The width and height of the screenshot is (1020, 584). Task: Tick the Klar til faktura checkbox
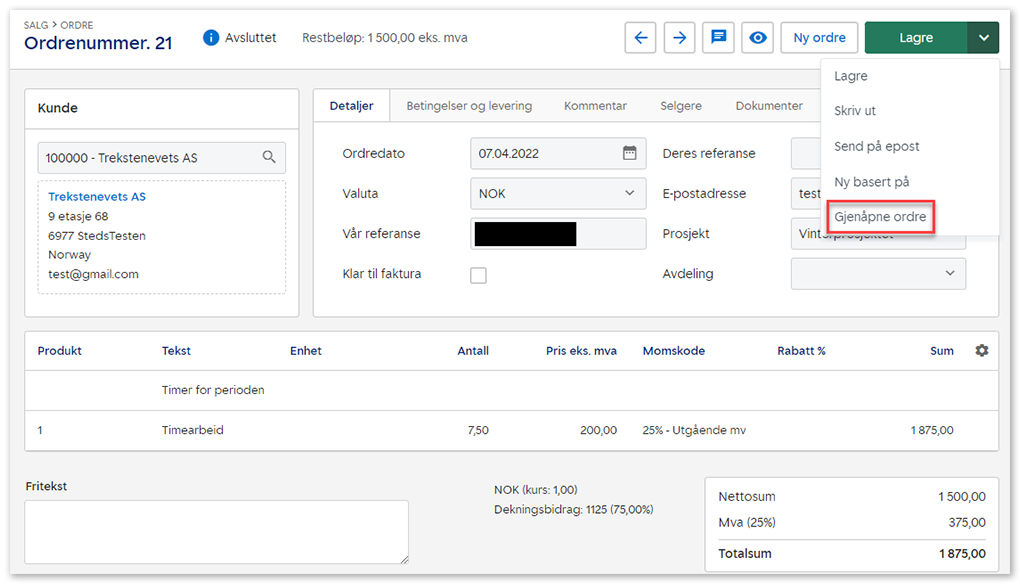pos(479,275)
